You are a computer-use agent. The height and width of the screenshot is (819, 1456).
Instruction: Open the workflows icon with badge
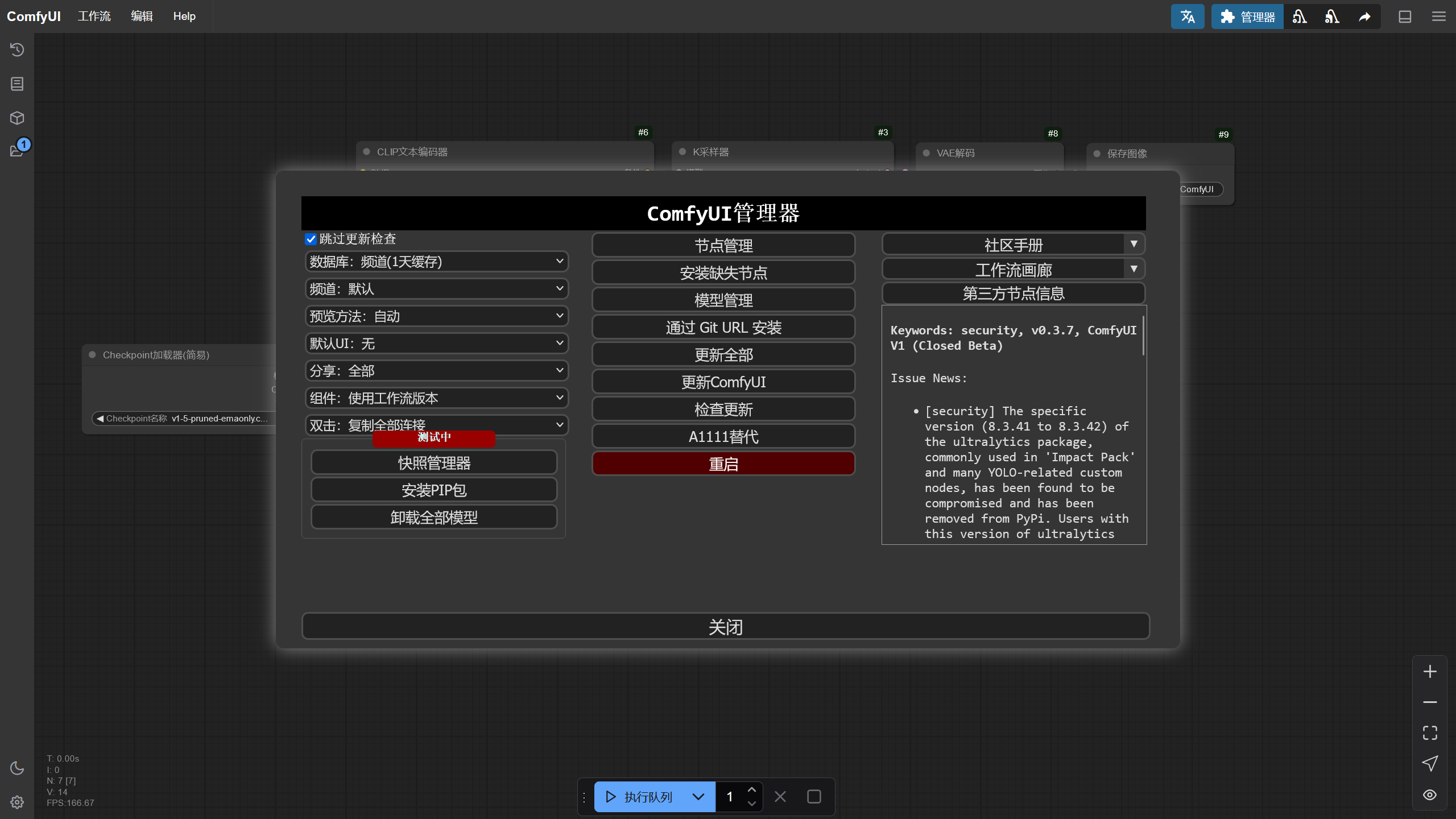pos(17,150)
